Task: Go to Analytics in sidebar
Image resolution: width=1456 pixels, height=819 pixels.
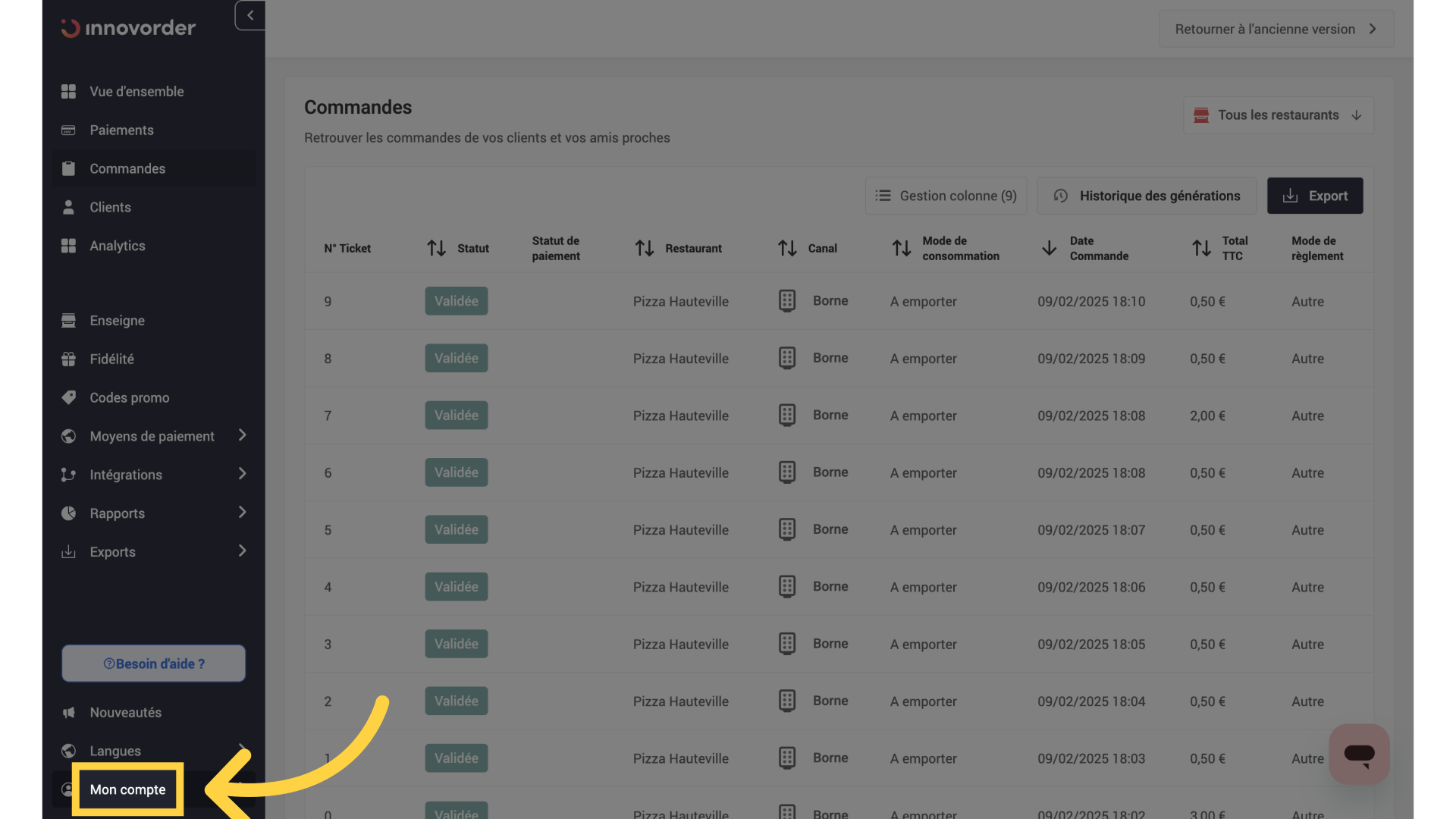Action: click(118, 246)
